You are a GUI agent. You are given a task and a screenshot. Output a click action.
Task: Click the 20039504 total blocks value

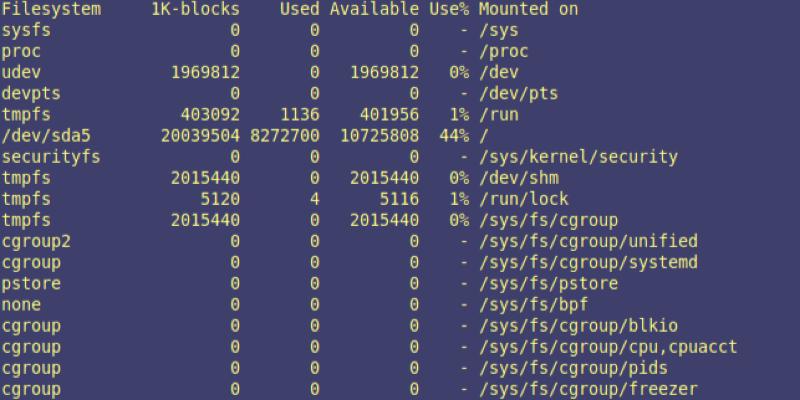coord(200,135)
